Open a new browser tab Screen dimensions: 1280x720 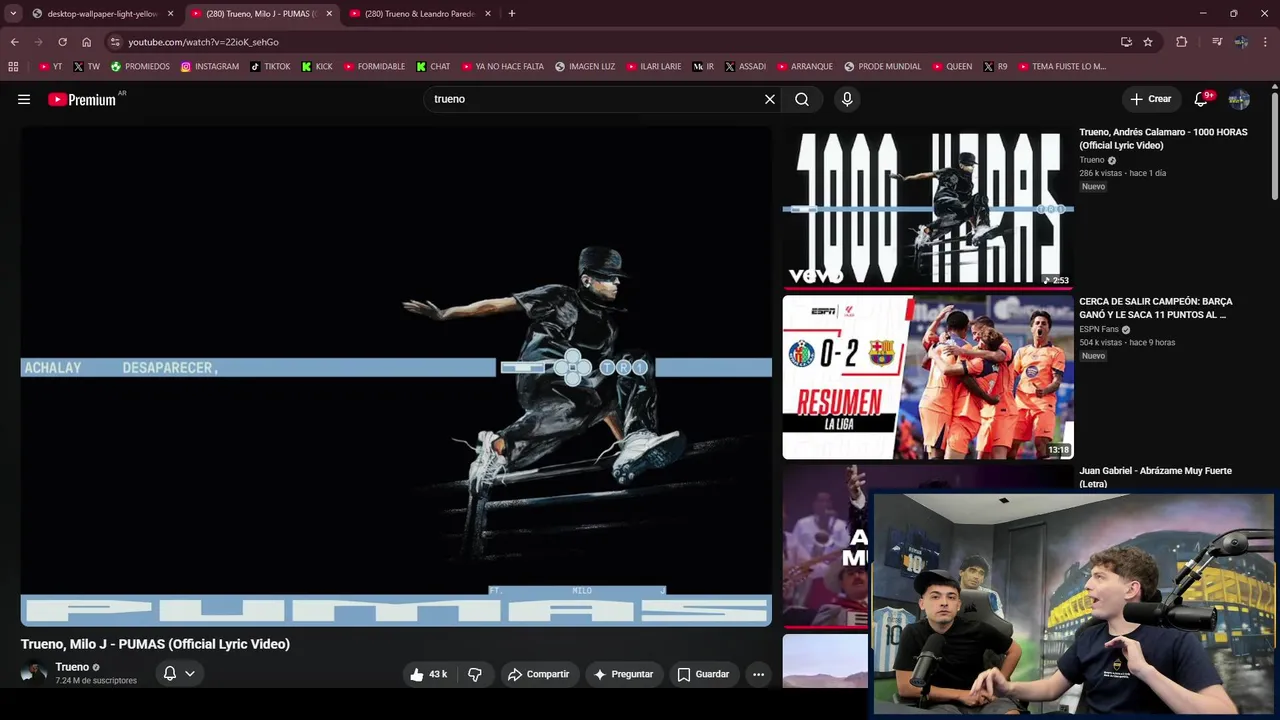[x=512, y=14]
